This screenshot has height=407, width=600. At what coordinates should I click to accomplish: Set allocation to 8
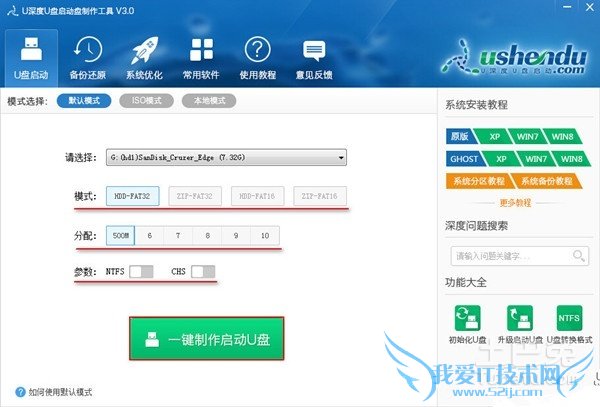coord(207,236)
